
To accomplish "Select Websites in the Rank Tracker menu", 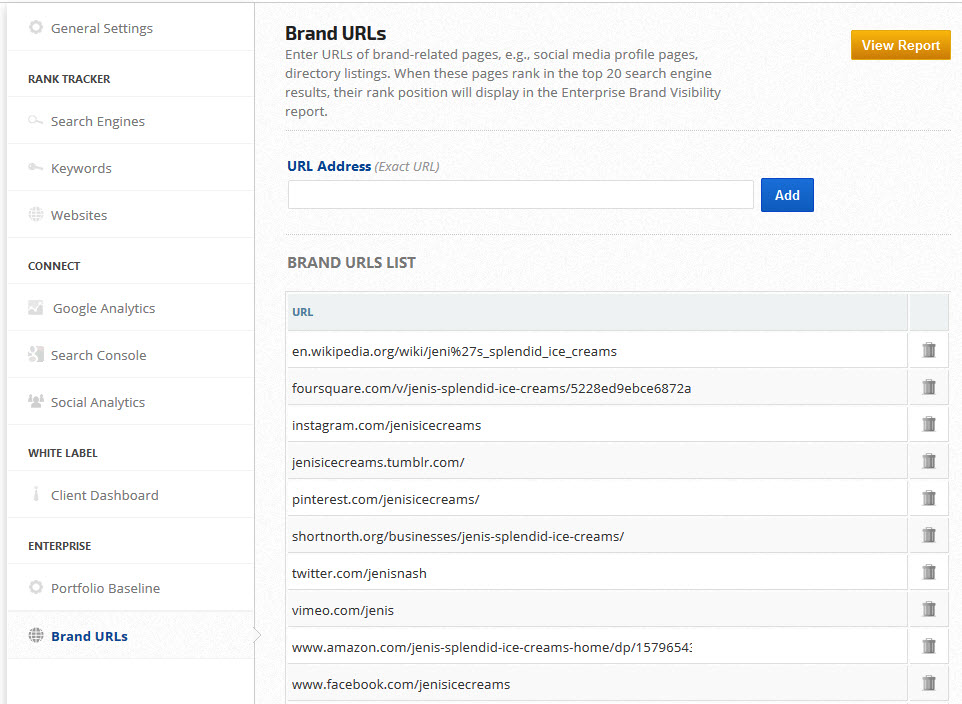I will point(78,215).
